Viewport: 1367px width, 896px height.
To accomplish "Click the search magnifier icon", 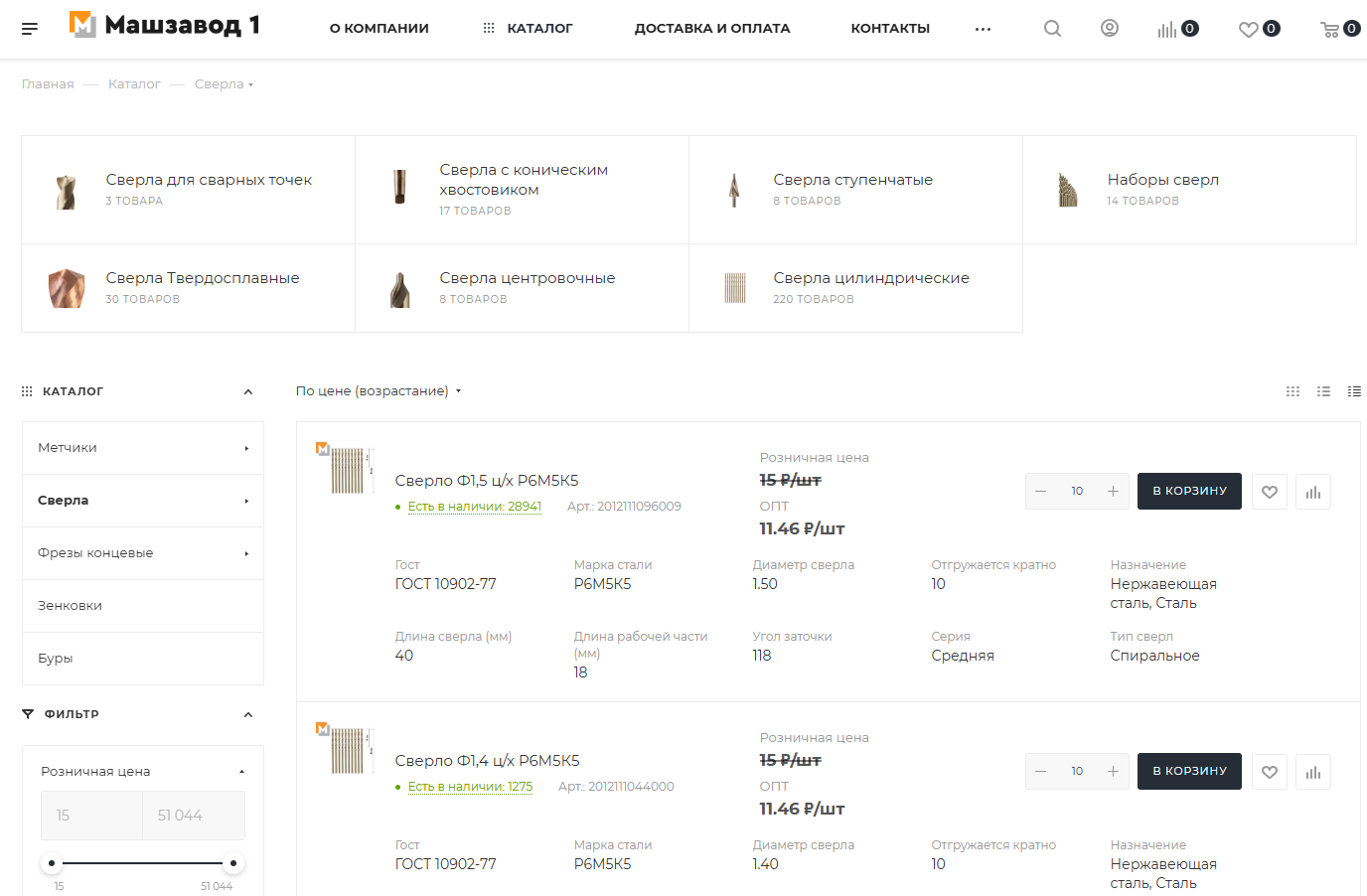I will pos(1052,29).
